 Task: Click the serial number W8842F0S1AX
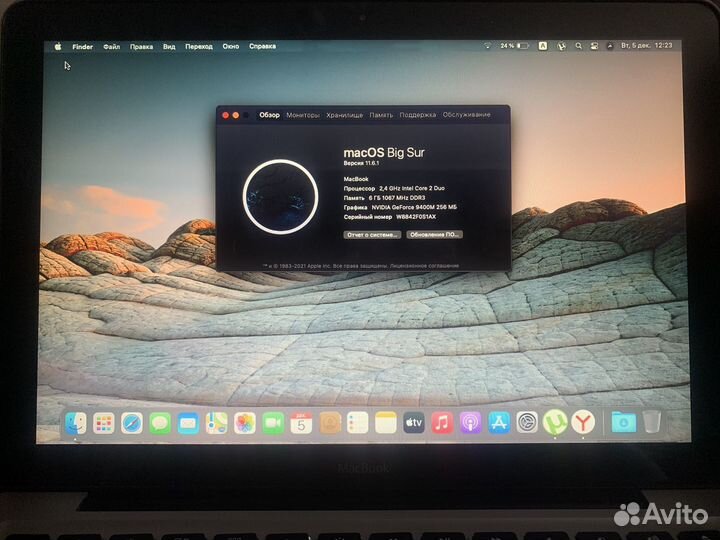click(416, 217)
